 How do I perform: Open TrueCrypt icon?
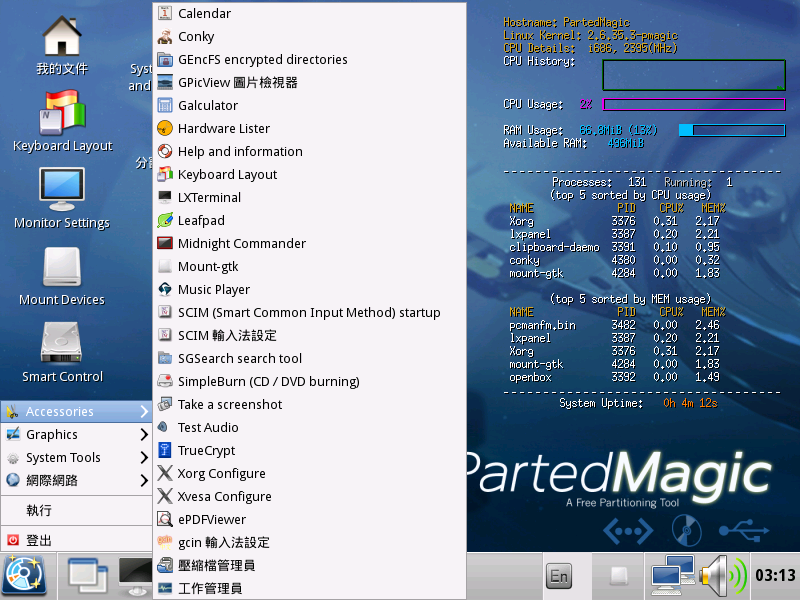tap(165, 450)
